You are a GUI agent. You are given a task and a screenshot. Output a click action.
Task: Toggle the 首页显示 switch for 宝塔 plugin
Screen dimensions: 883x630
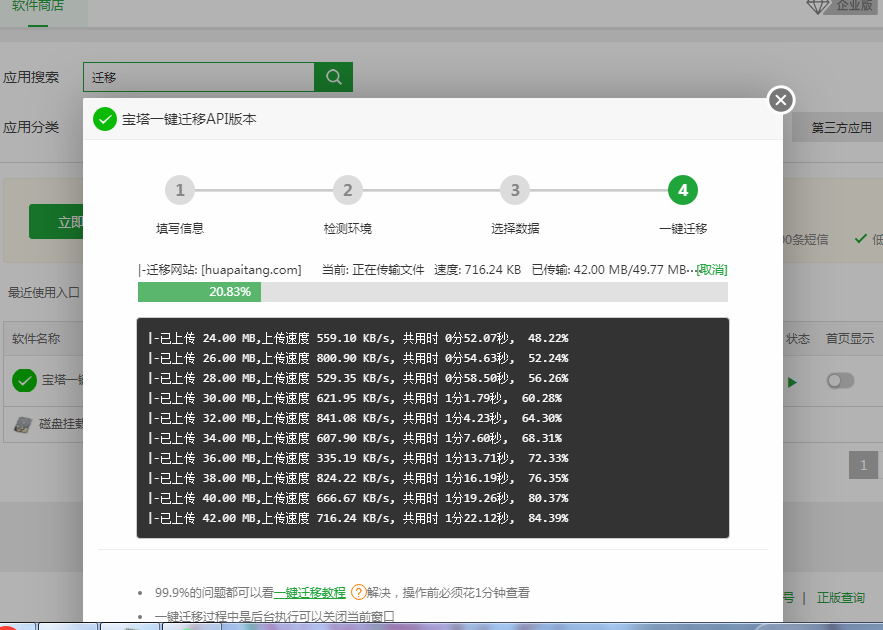(840, 381)
